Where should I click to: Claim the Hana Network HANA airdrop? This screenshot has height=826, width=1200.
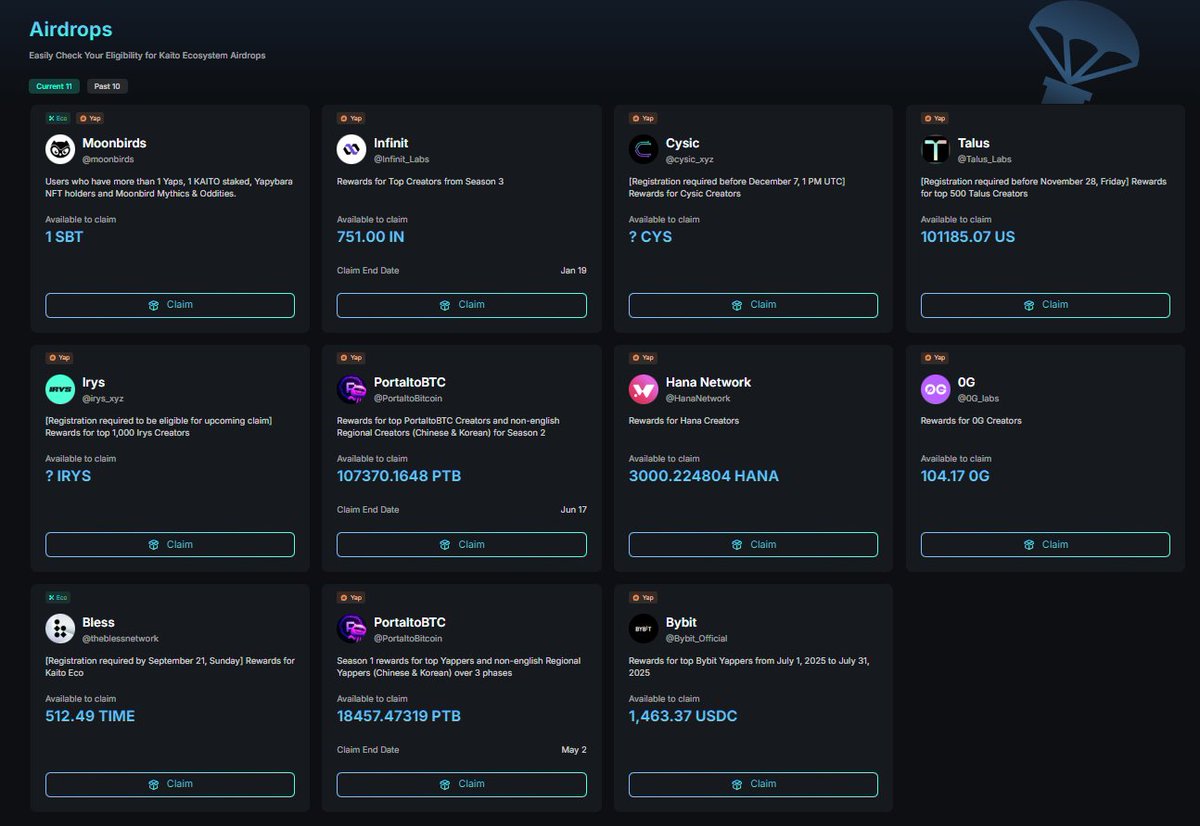tap(753, 545)
